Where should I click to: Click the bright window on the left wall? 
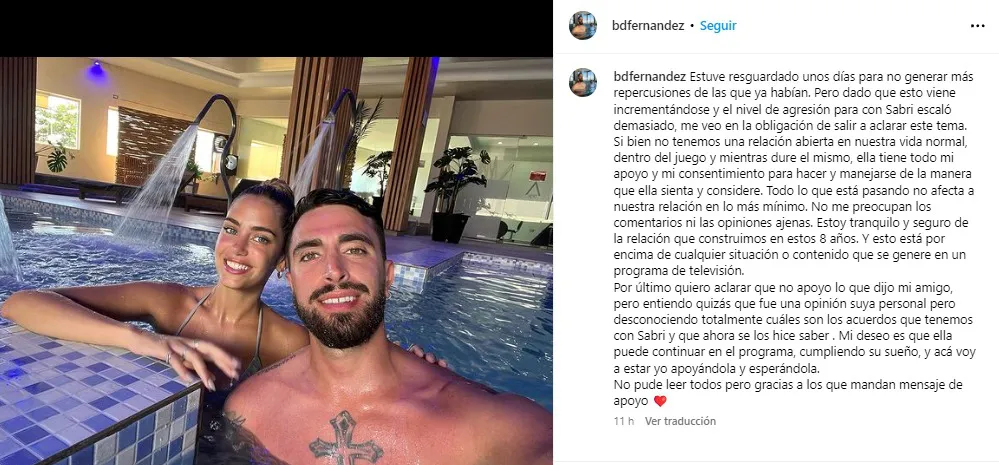57,122
